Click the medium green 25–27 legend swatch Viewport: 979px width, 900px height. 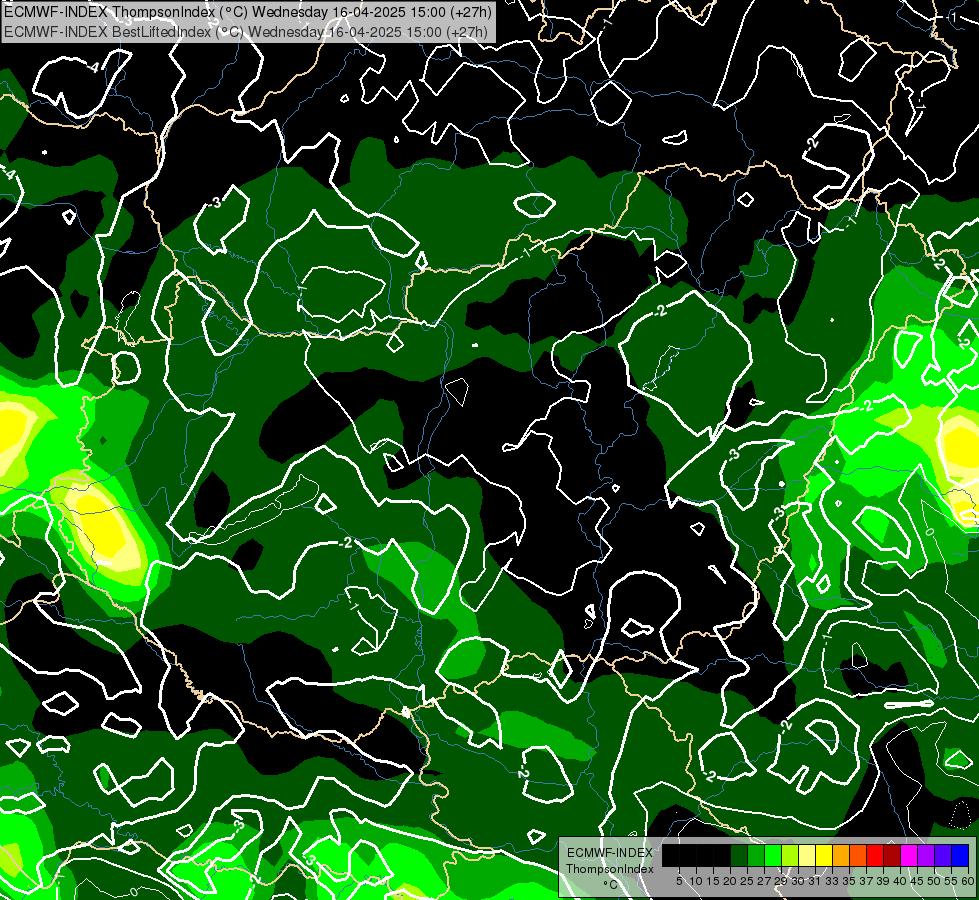click(756, 855)
